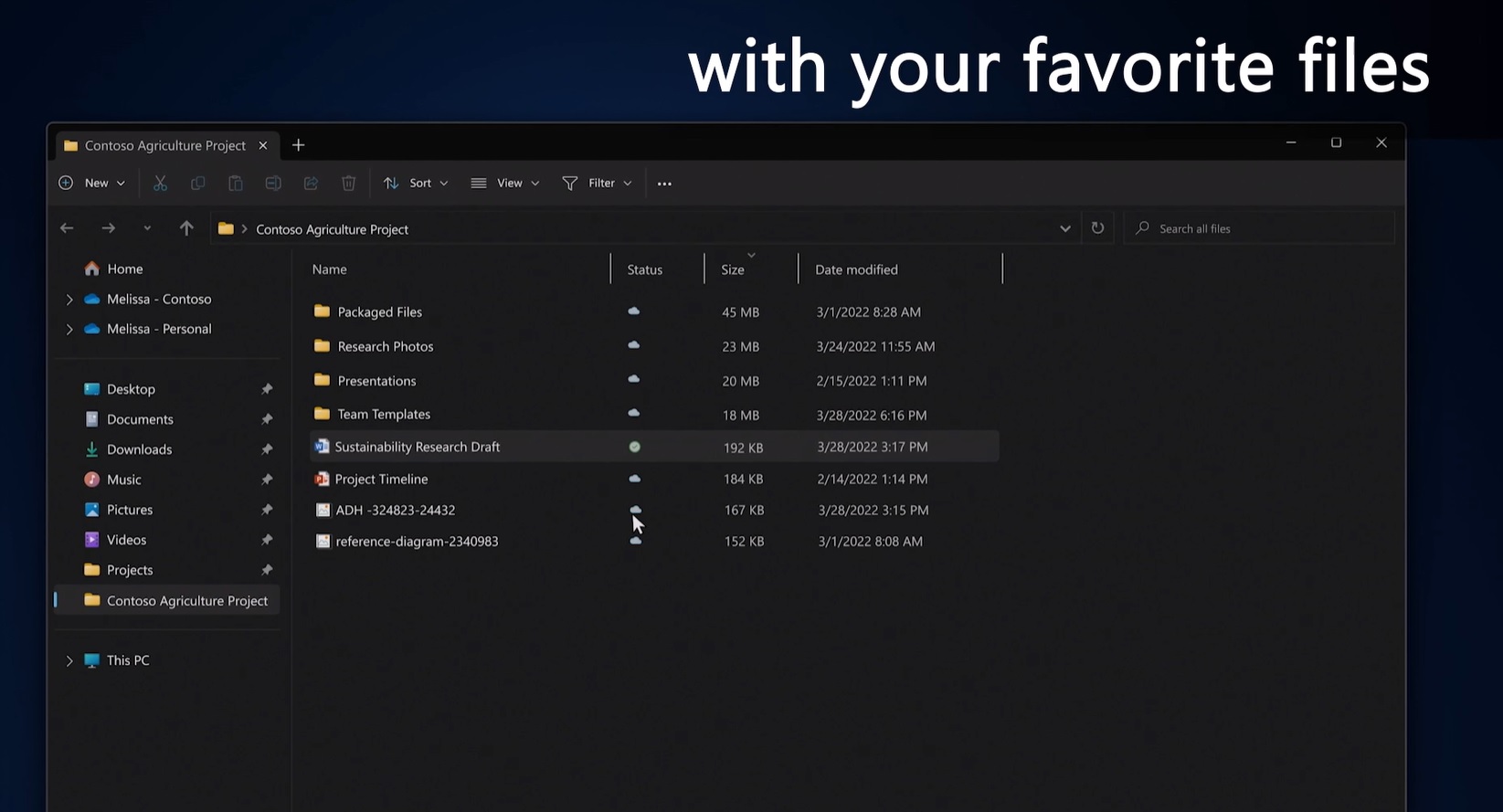Add a new File Explorer tab
Image resolution: width=1503 pixels, height=812 pixels.
[299, 145]
